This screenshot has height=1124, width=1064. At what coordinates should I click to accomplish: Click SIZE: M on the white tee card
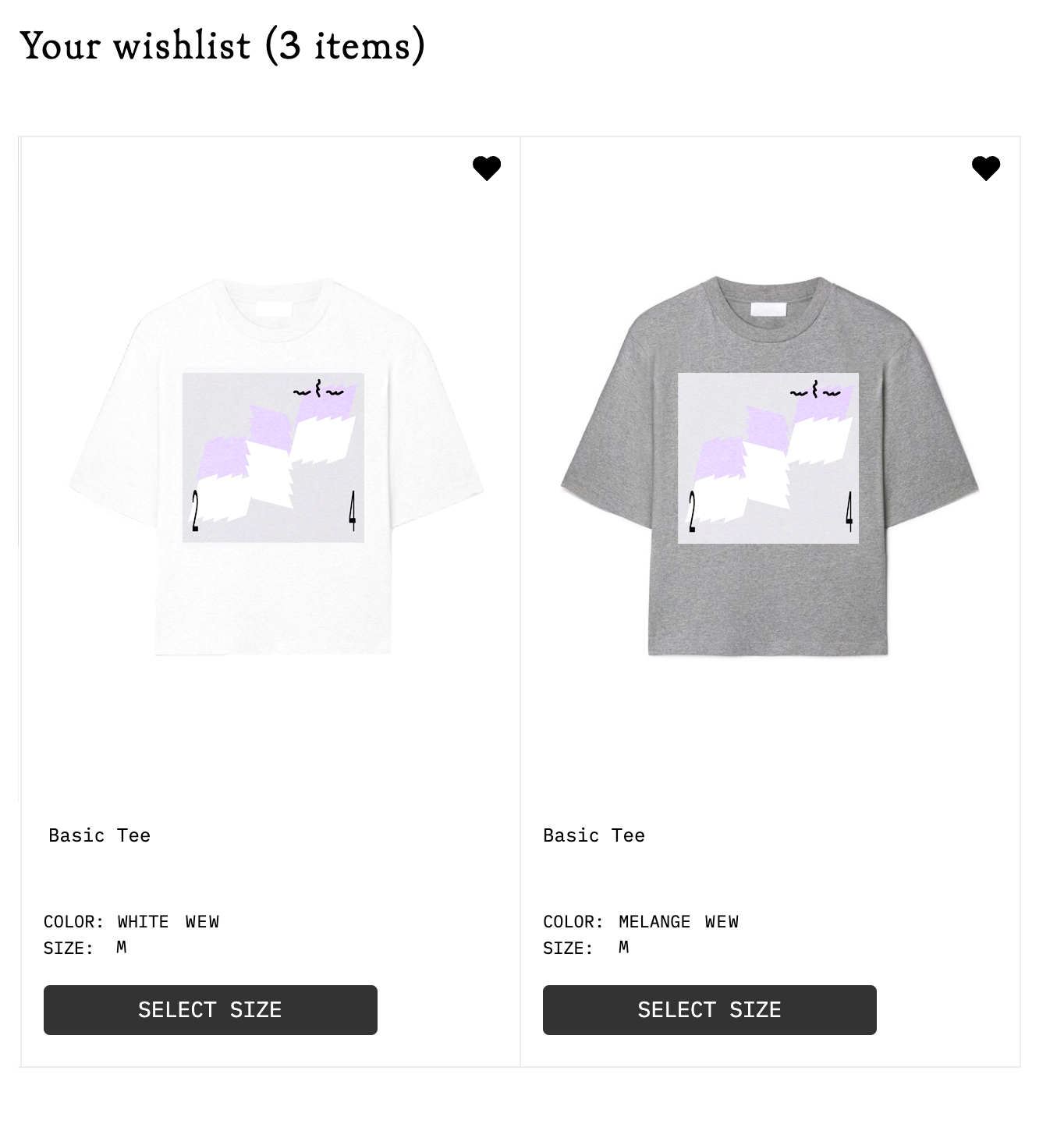[85, 948]
